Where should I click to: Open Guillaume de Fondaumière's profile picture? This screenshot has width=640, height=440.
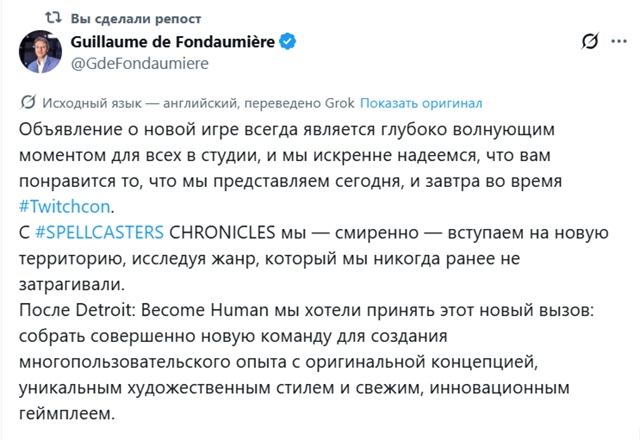point(43,50)
